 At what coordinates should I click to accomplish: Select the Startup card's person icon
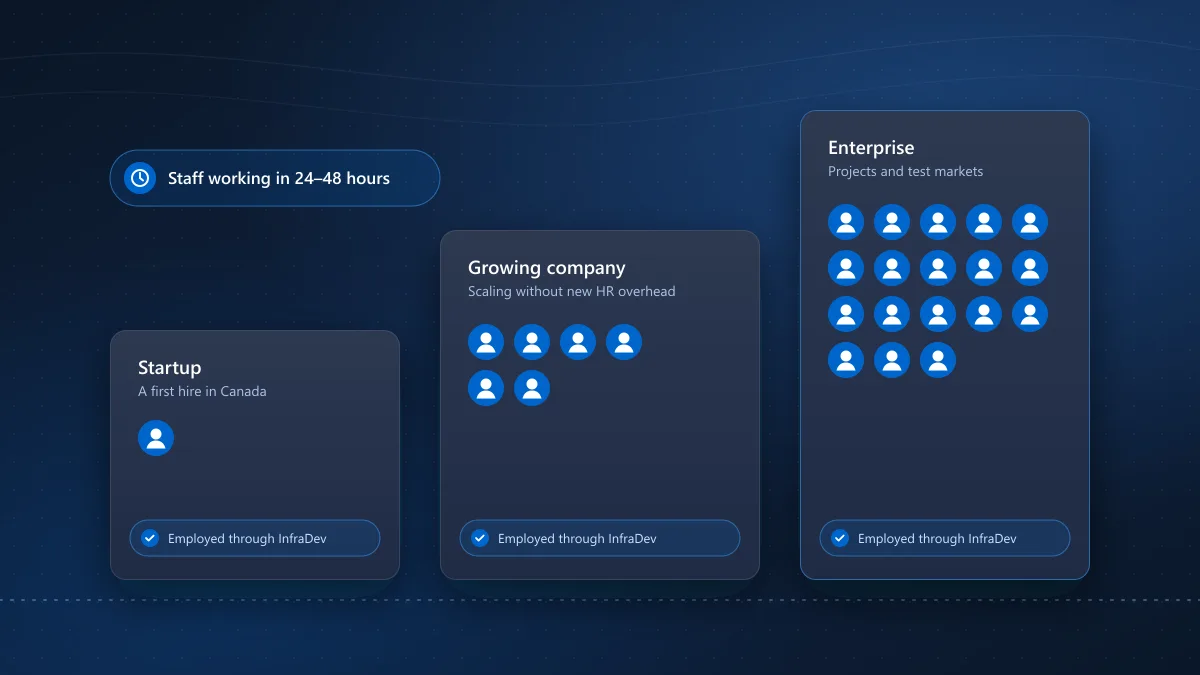tap(156, 438)
